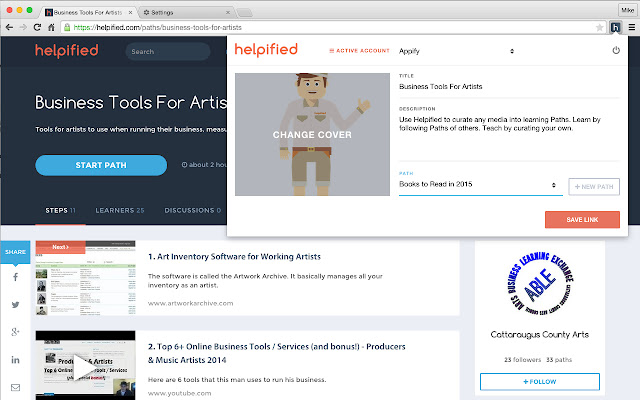Click the Change Cover image
The height and width of the screenshot is (400, 640).
tap(312, 134)
